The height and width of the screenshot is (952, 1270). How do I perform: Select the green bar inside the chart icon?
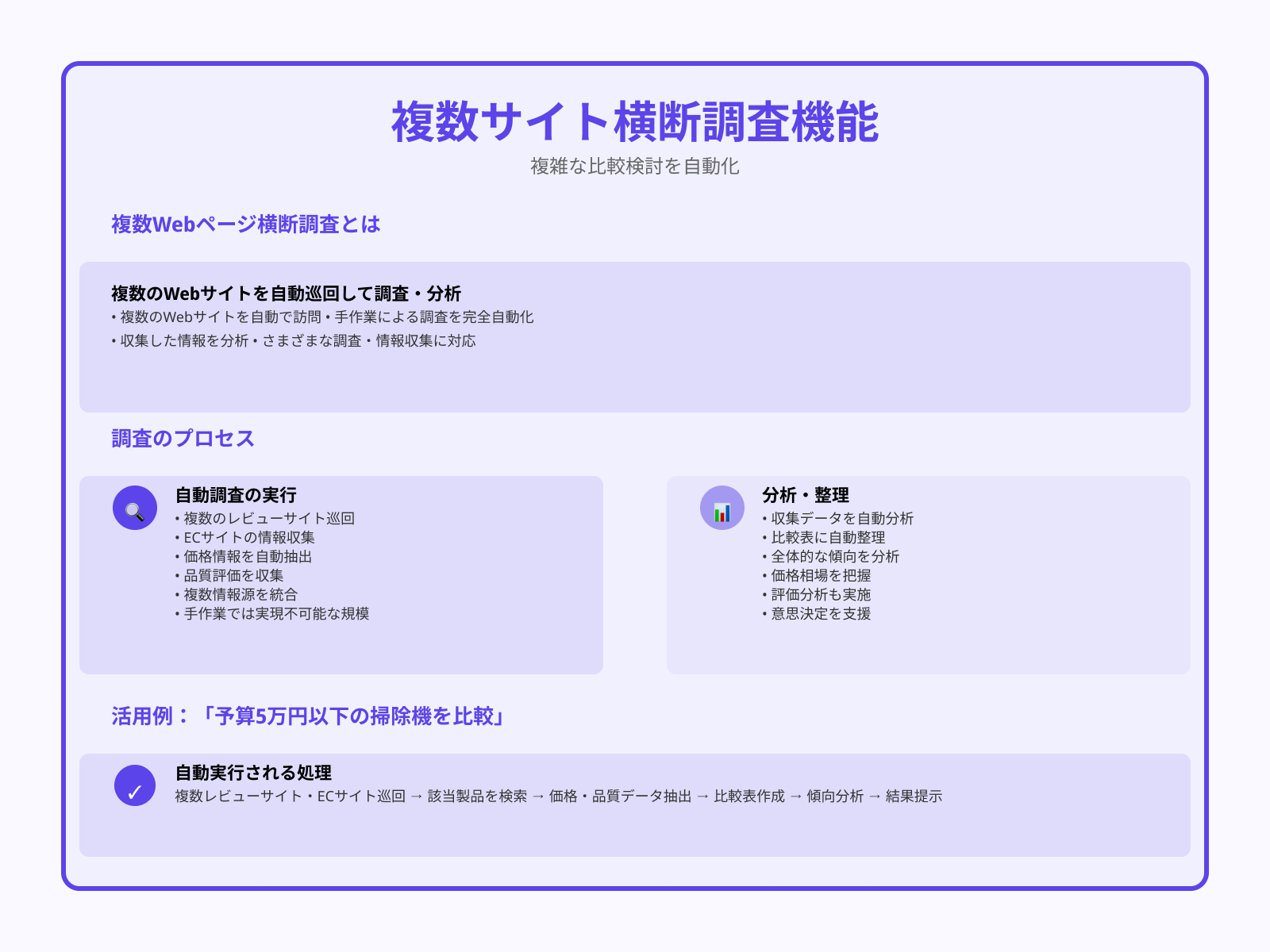tap(717, 515)
